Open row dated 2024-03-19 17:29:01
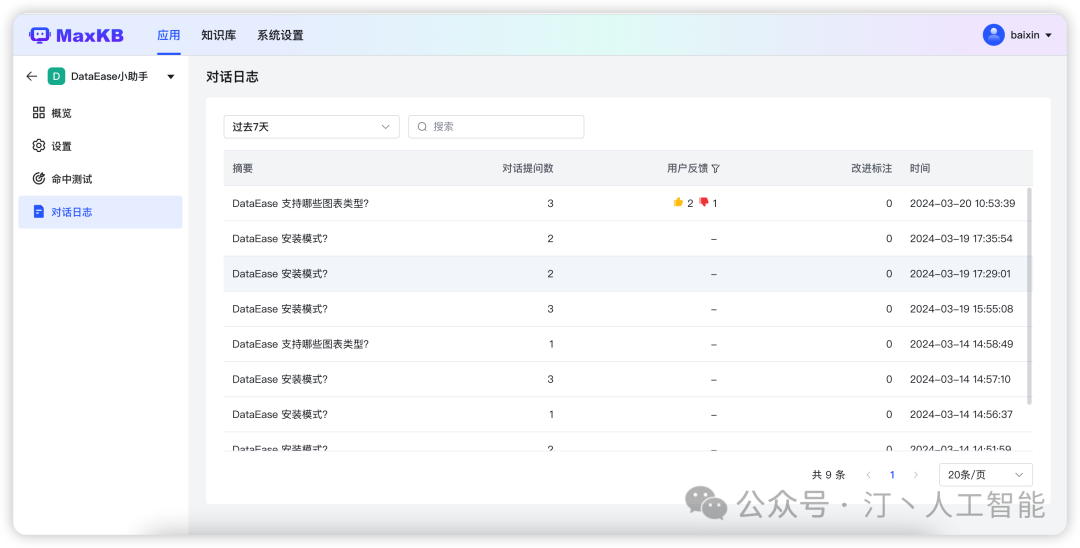Viewport: 1080px width, 548px height. coord(627,273)
